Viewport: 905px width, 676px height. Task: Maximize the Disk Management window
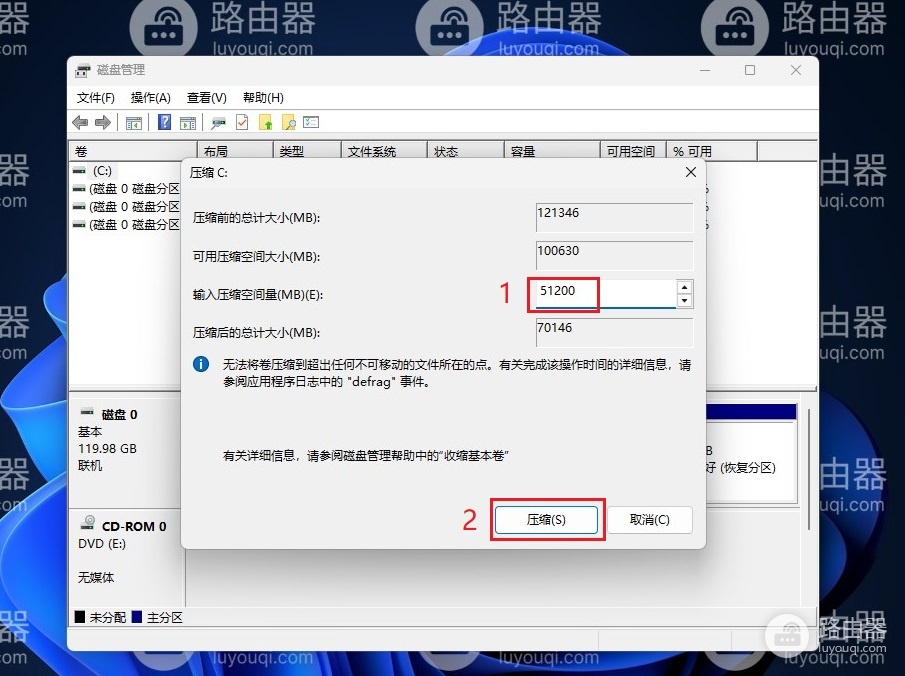[x=750, y=70]
